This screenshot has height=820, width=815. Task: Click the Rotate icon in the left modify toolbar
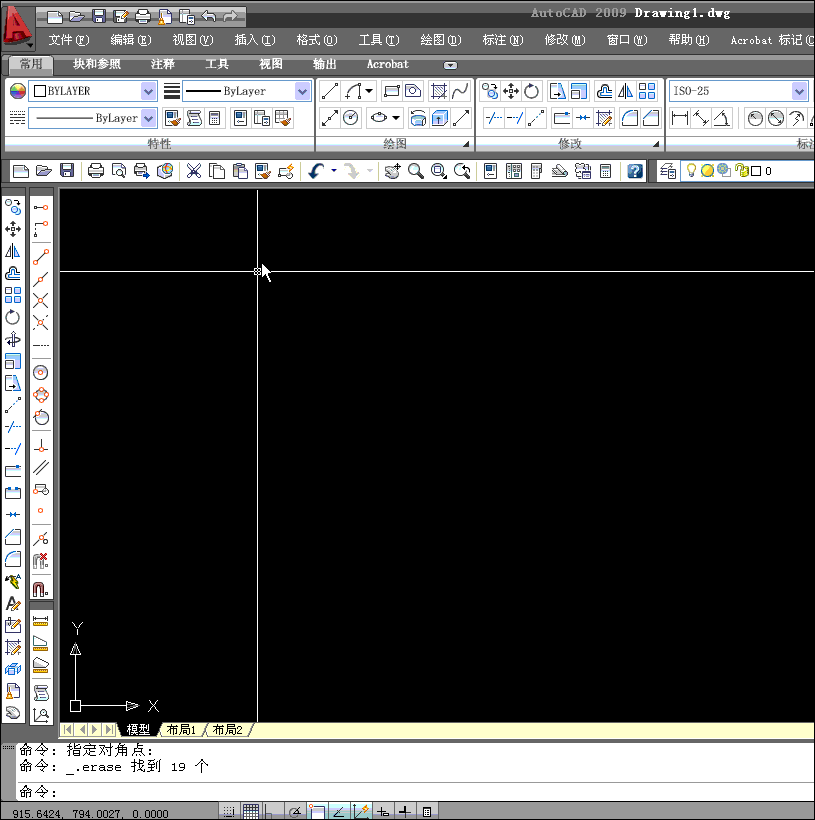point(13,317)
